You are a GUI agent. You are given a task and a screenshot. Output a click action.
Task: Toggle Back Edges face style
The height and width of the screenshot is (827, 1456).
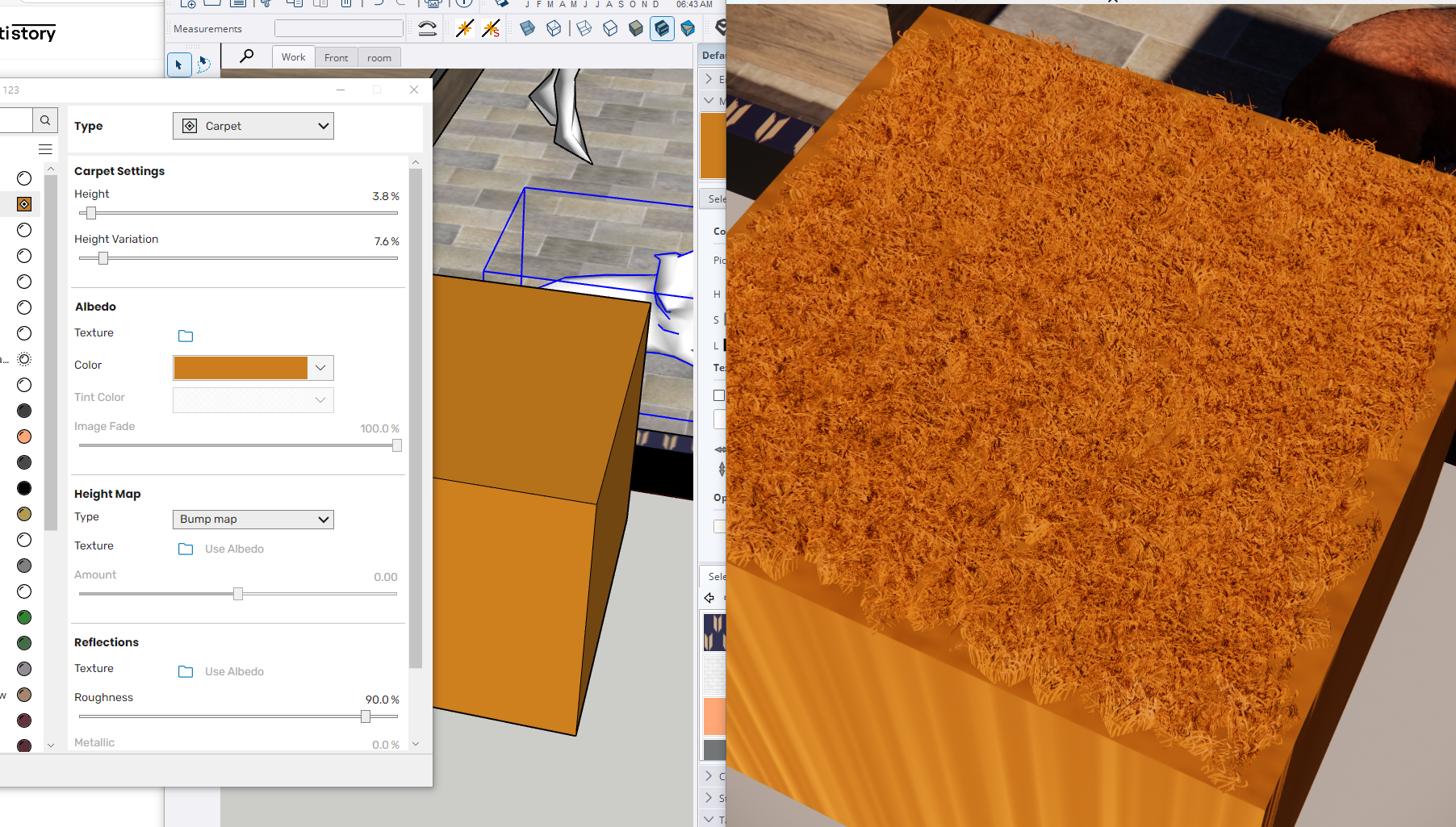pyautogui.click(x=554, y=28)
